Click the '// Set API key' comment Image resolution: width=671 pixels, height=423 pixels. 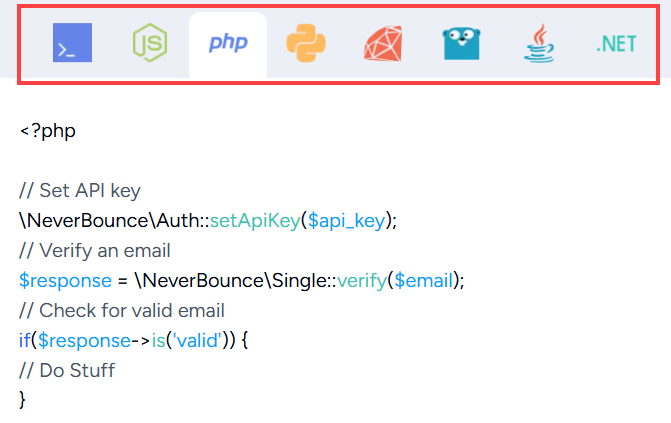[80, 191]
